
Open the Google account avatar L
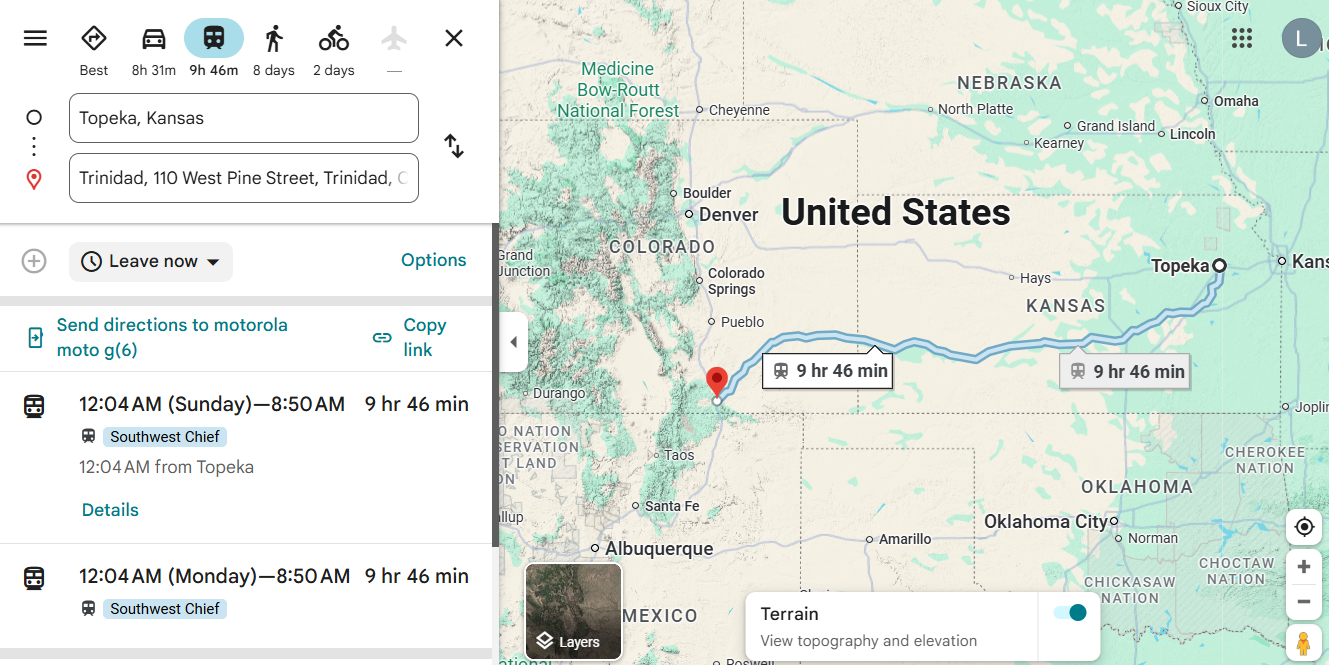tap(1301, 38)
